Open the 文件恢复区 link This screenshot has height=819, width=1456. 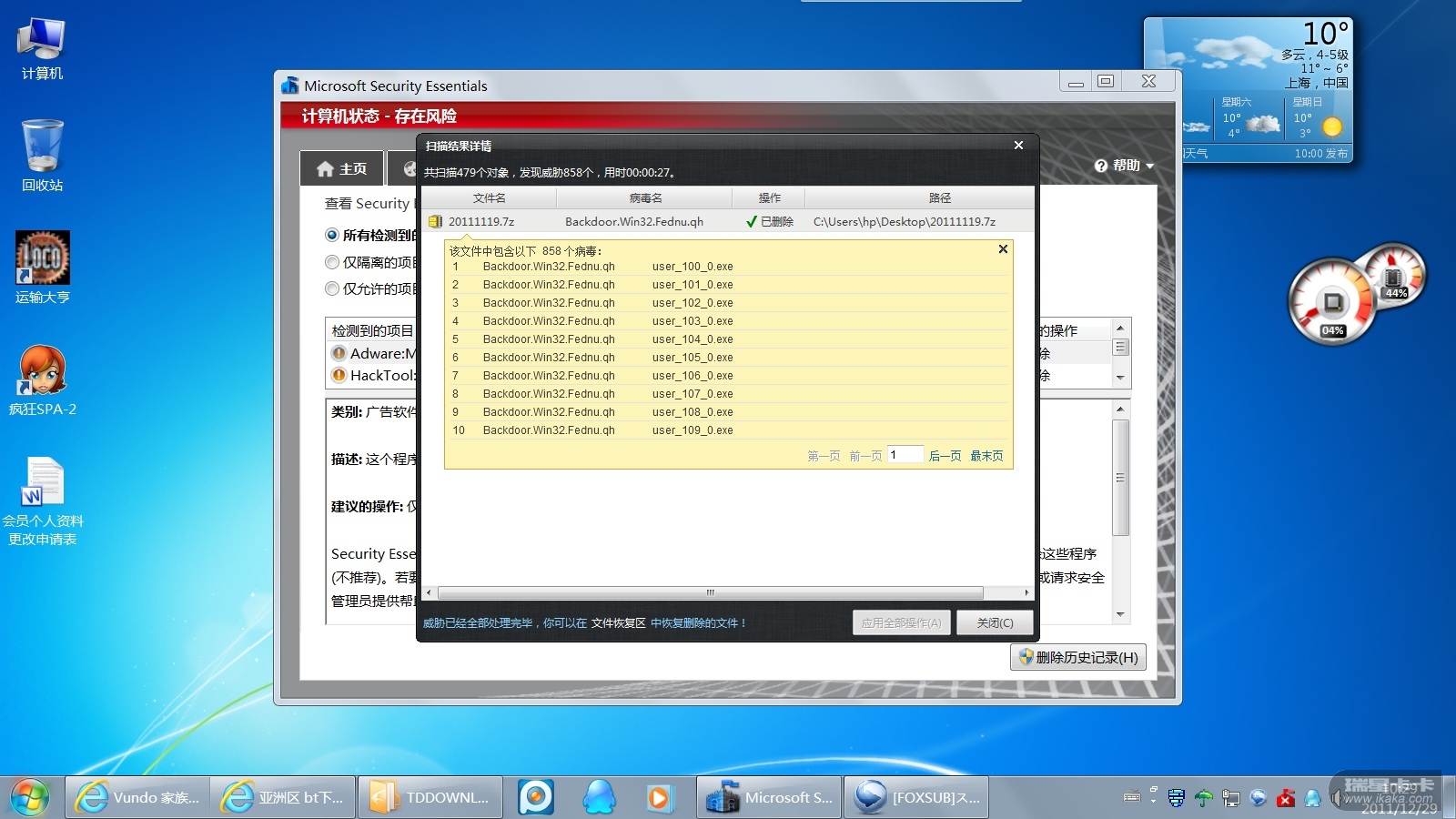click(619, 623)
